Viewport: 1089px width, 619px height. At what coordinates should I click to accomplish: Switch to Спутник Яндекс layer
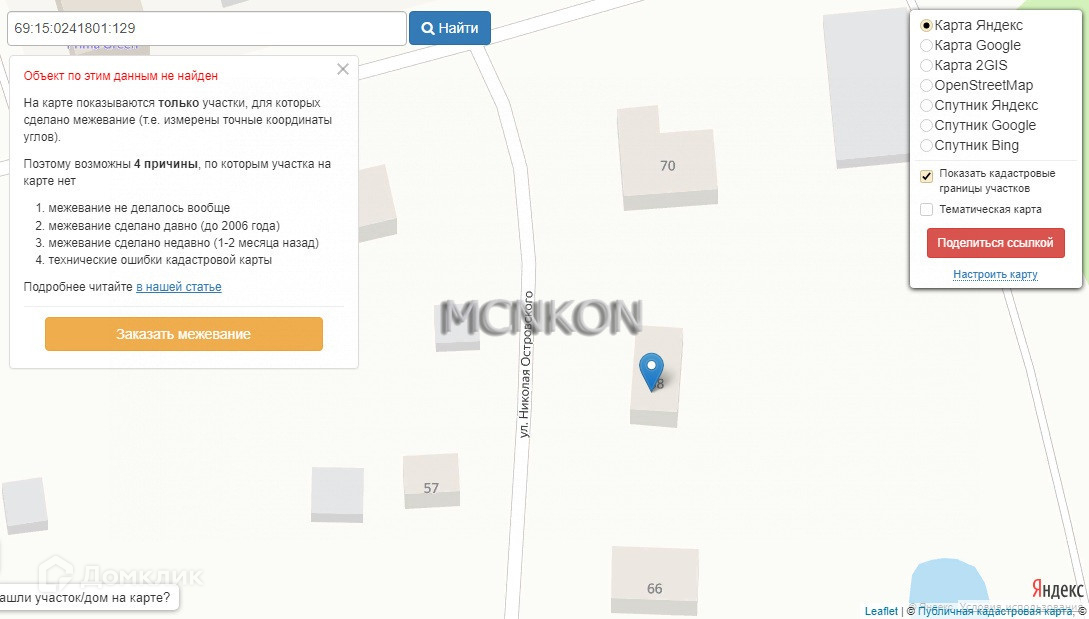(x=926, y=106)
